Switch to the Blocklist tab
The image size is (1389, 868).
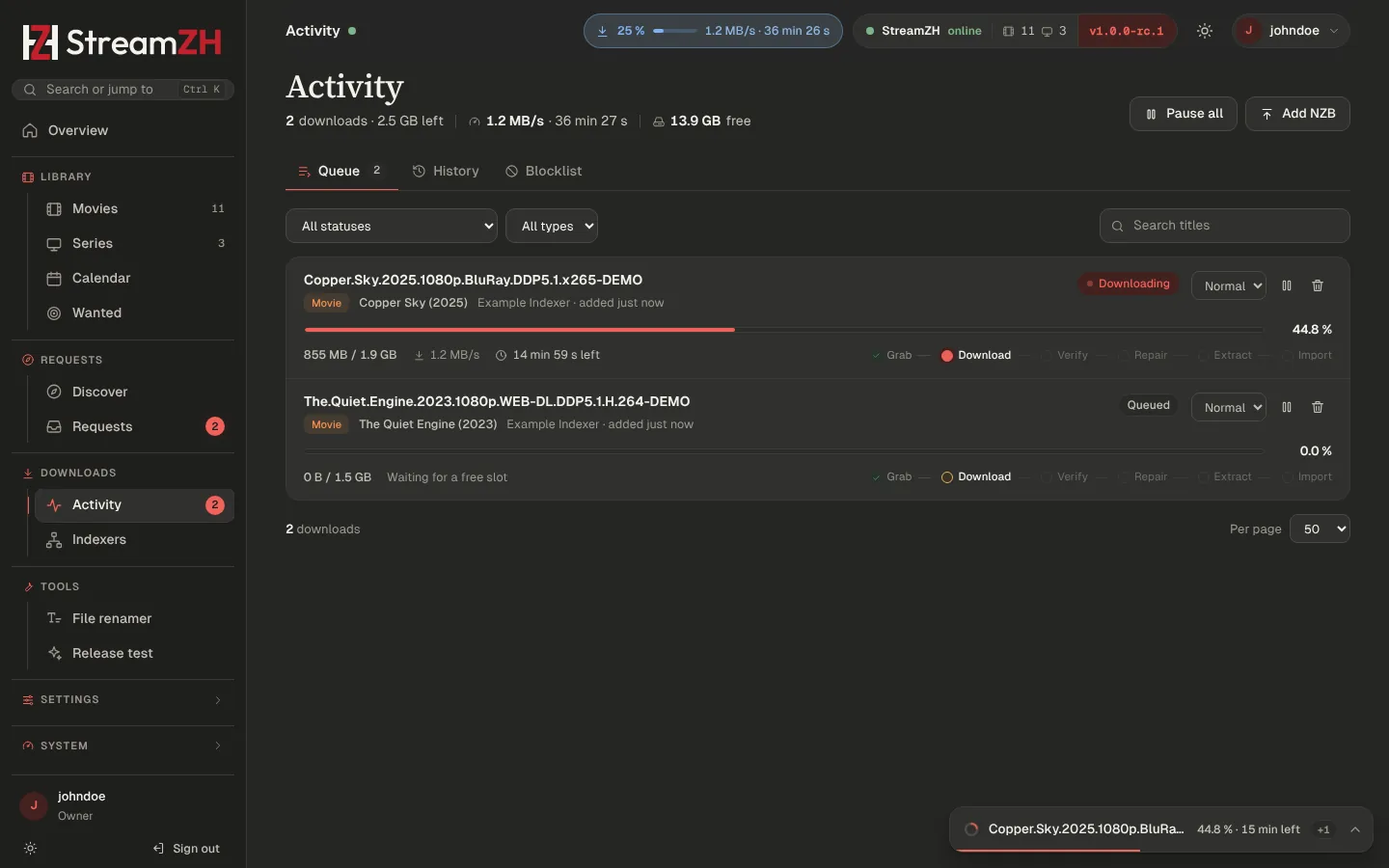click(544, 171)
